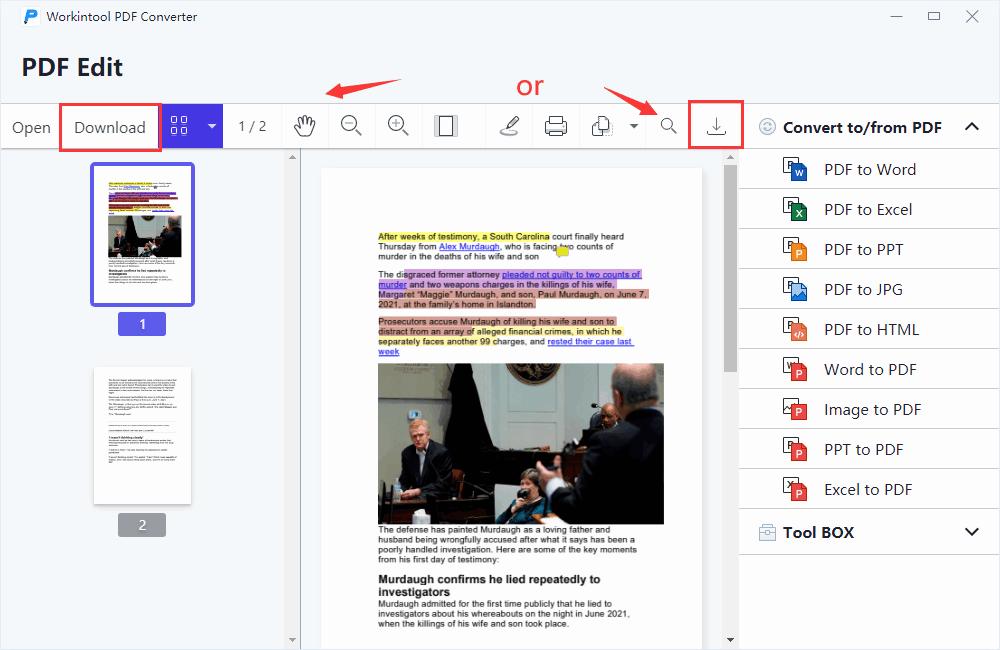Click the download arrow icon
Viewport: 1000px width, 650px height.
[716, 126]
